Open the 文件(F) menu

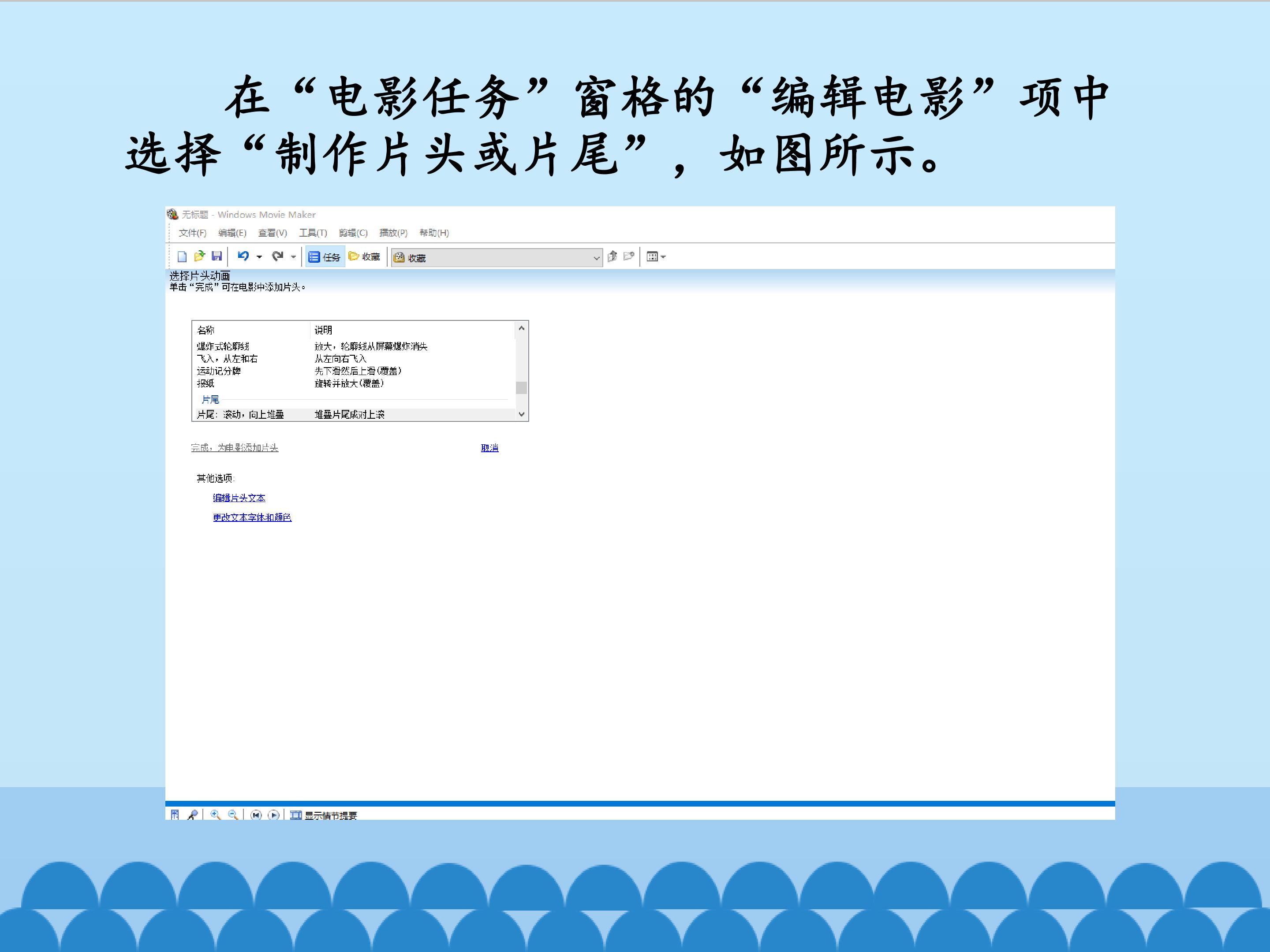click(192, 232)
